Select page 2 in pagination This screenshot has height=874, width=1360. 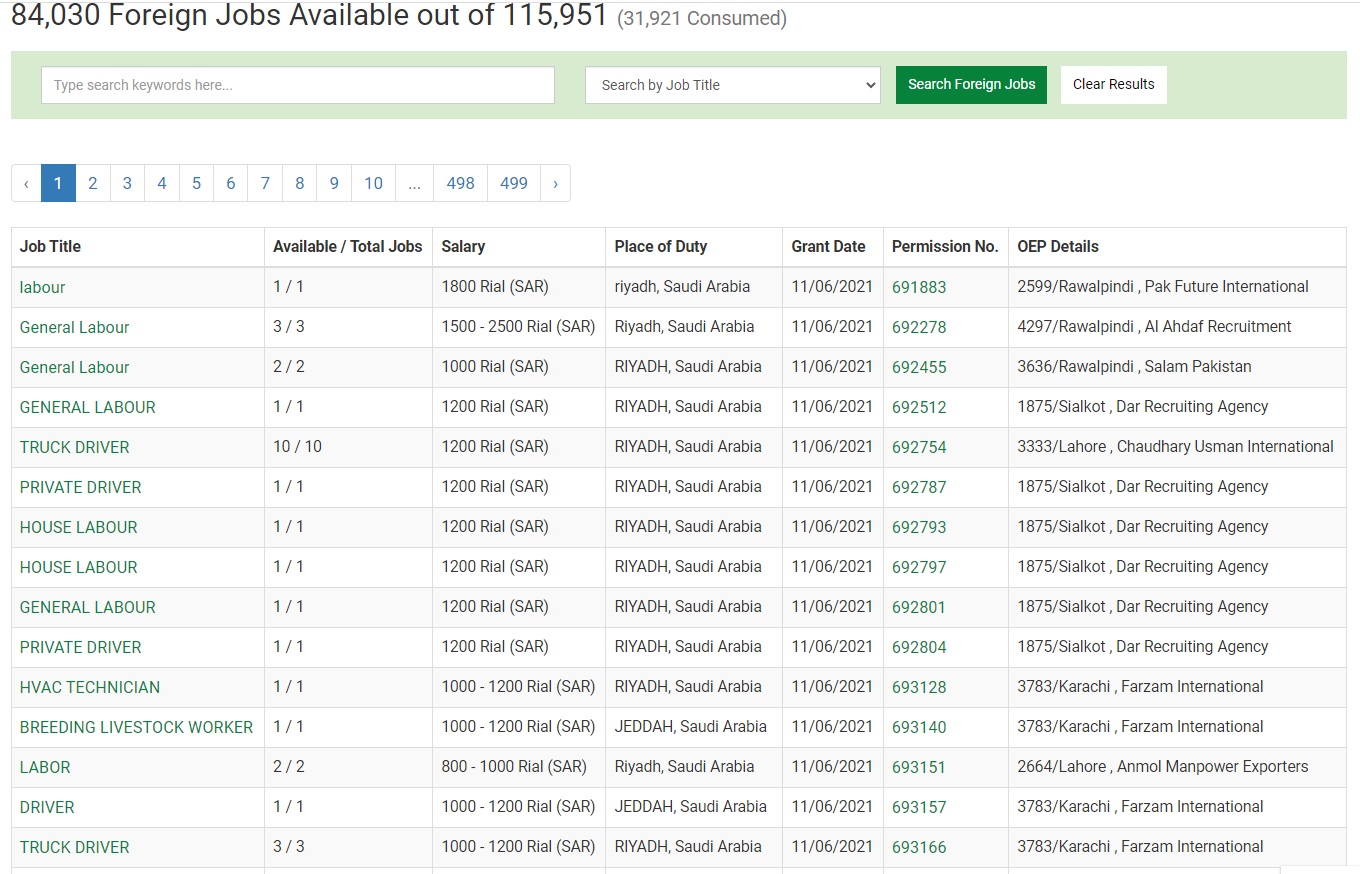tap(93, 183)
